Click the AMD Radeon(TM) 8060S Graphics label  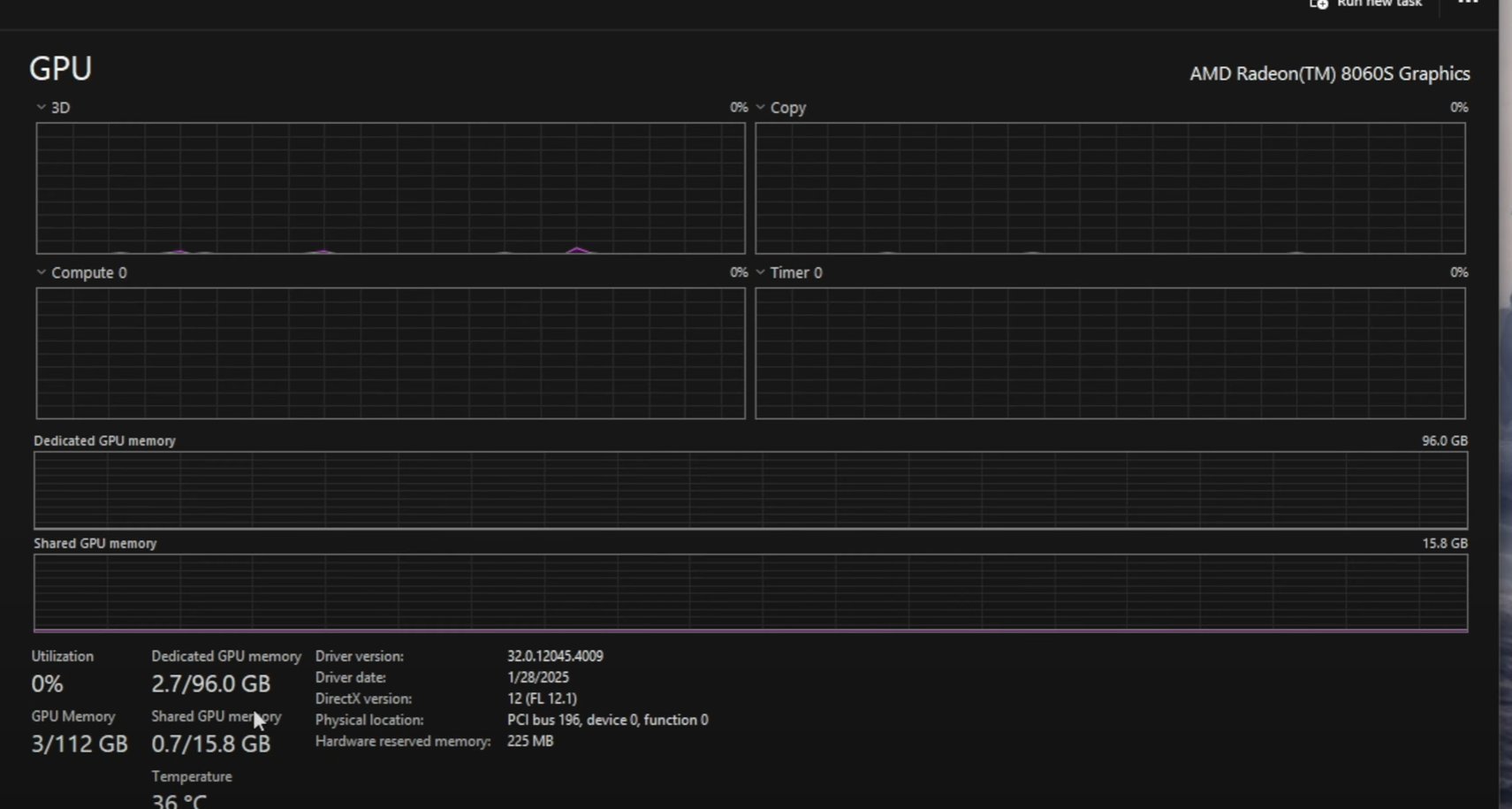1330,73
